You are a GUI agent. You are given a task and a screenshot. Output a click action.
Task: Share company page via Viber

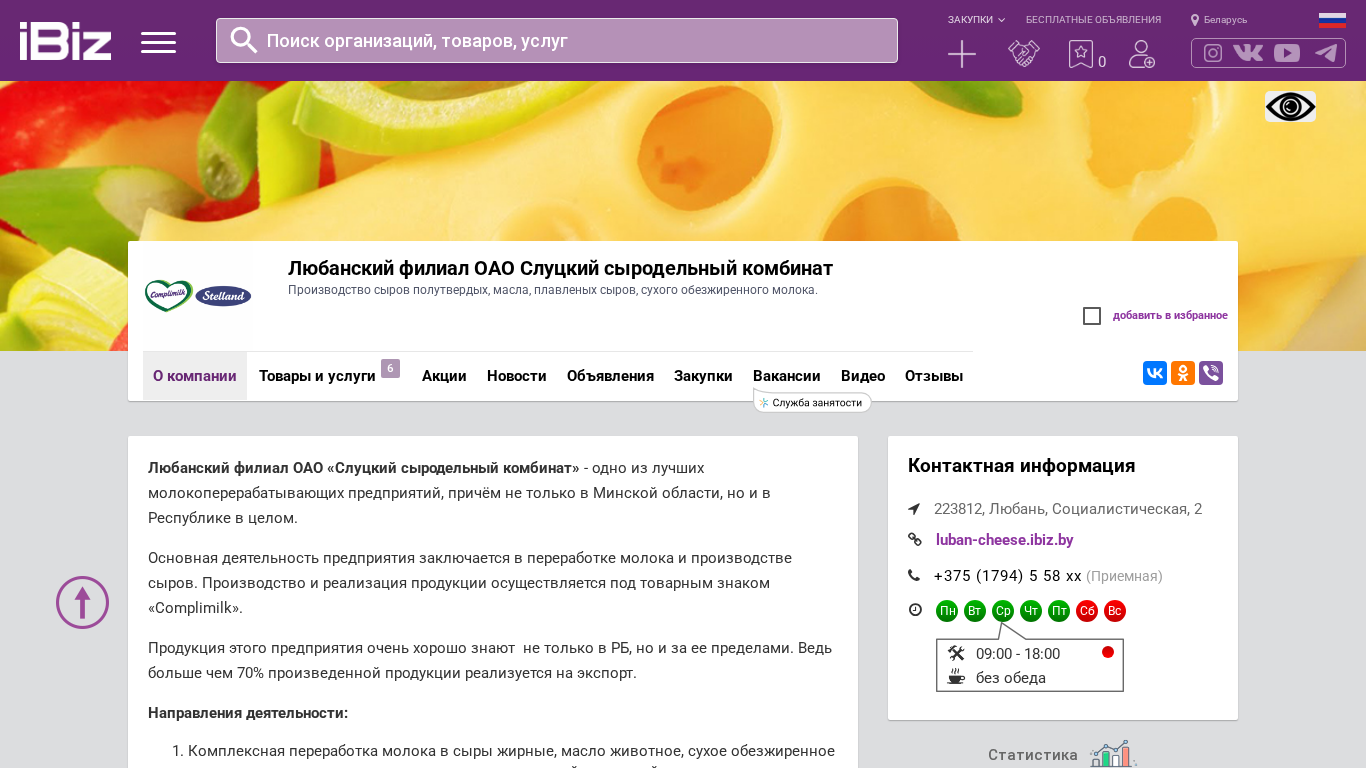click(1211, 373)
